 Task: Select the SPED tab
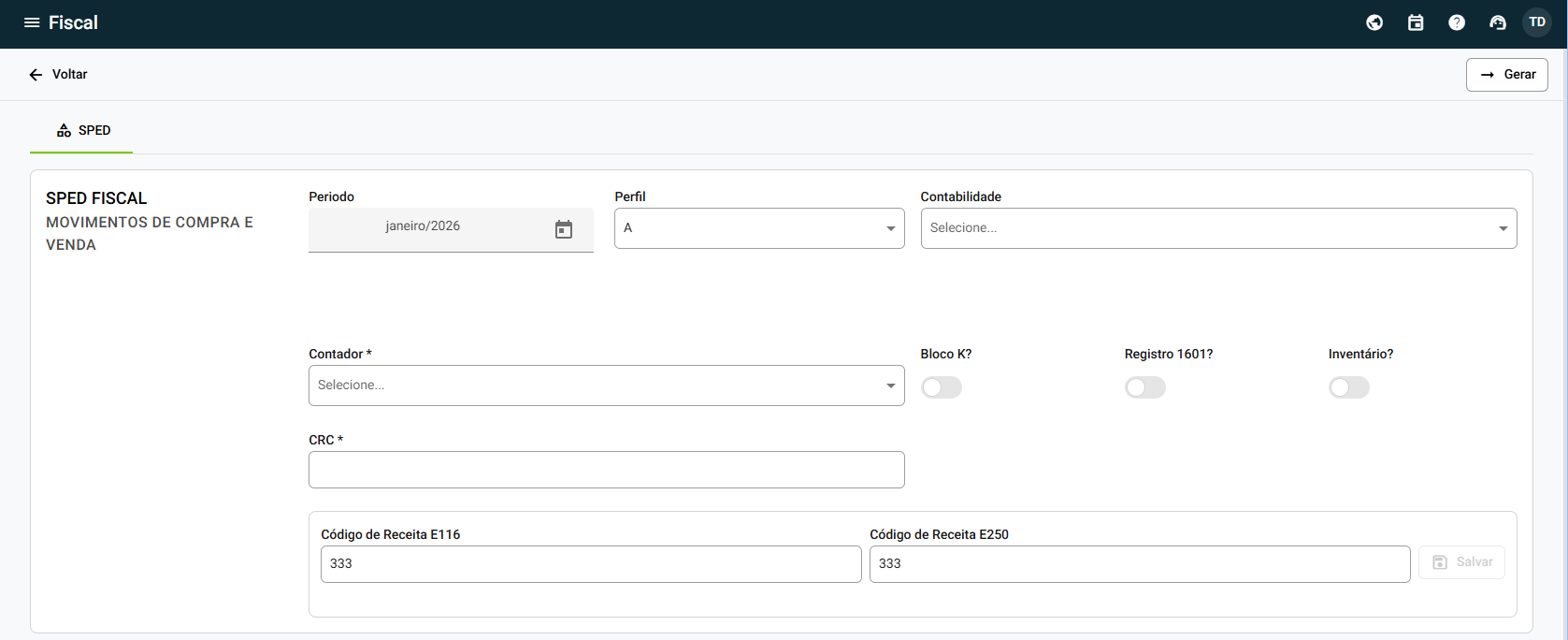click(x=82, y=131)
